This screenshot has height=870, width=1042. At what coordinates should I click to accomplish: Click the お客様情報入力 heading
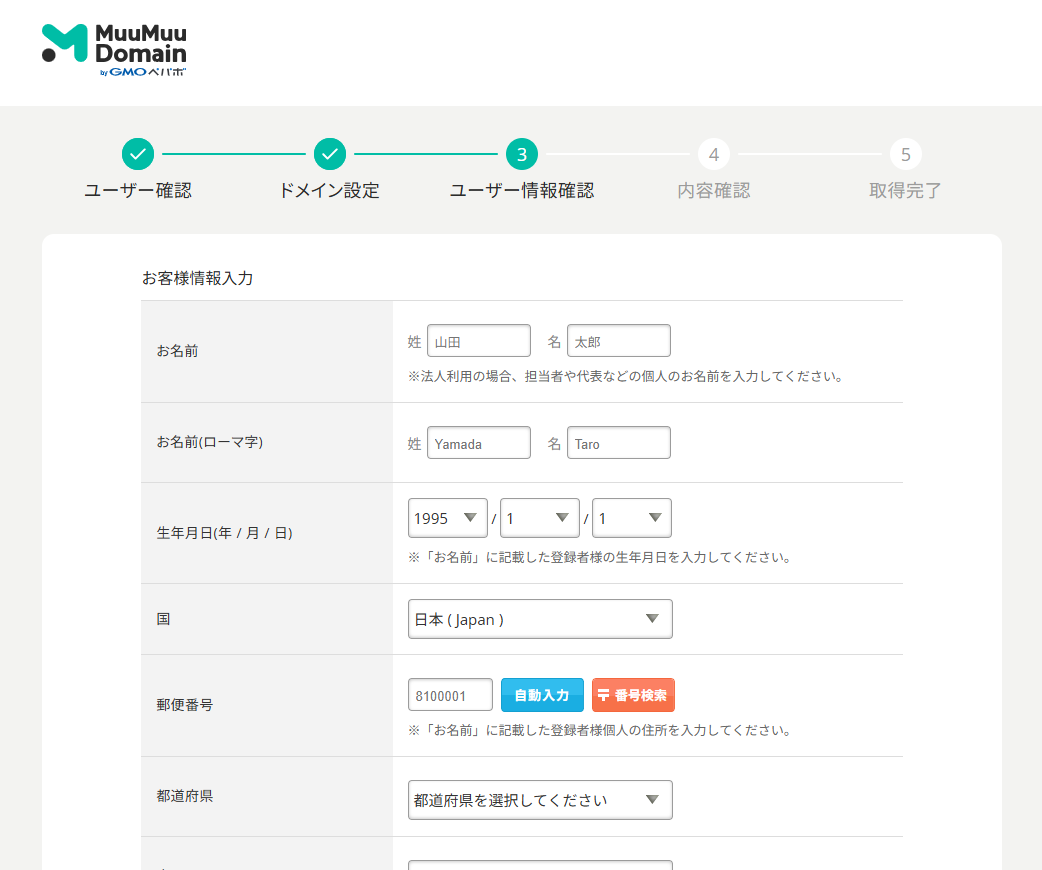(x=197, y=278)
